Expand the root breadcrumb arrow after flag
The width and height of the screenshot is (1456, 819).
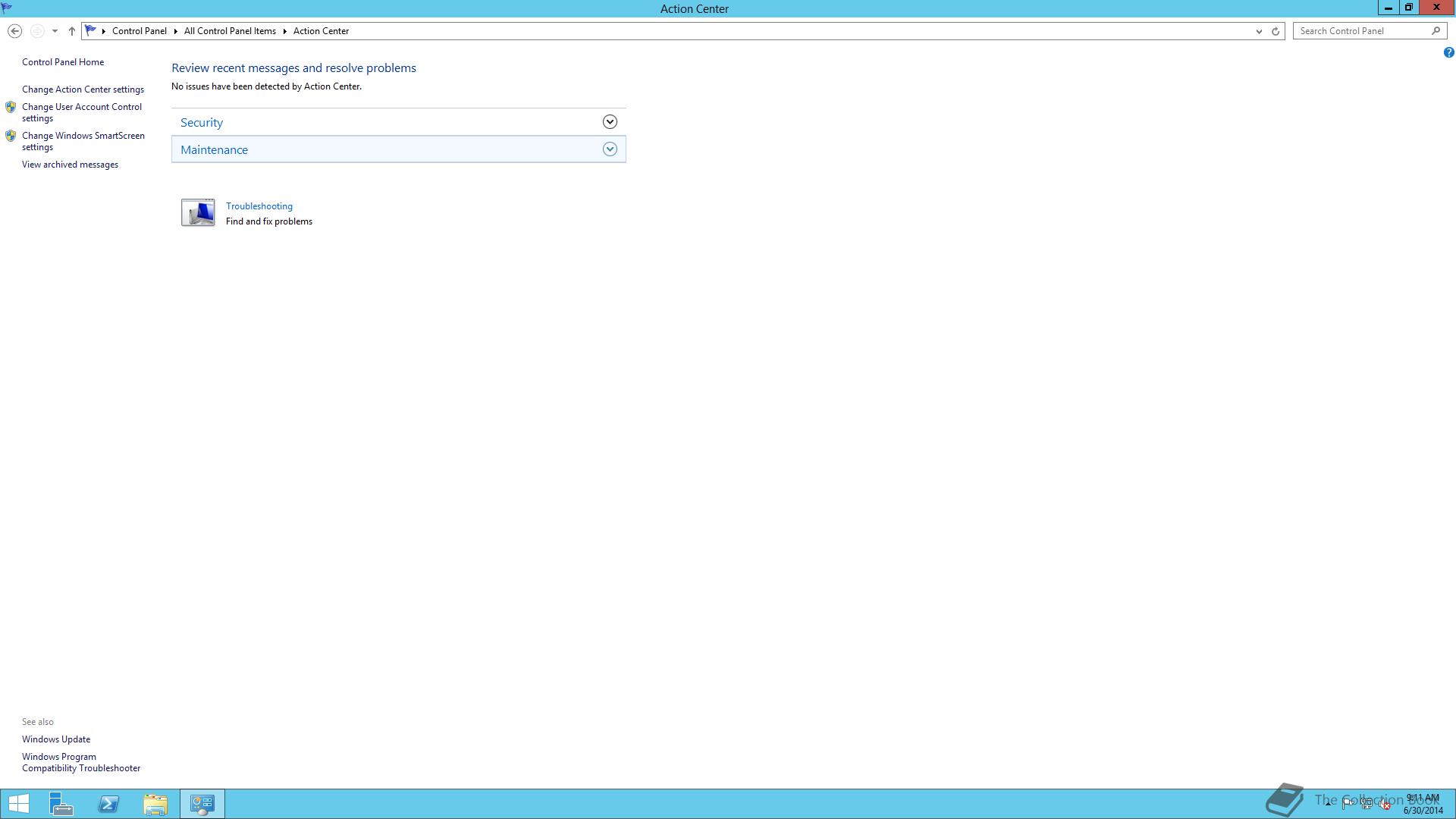[x=103, y=31]
